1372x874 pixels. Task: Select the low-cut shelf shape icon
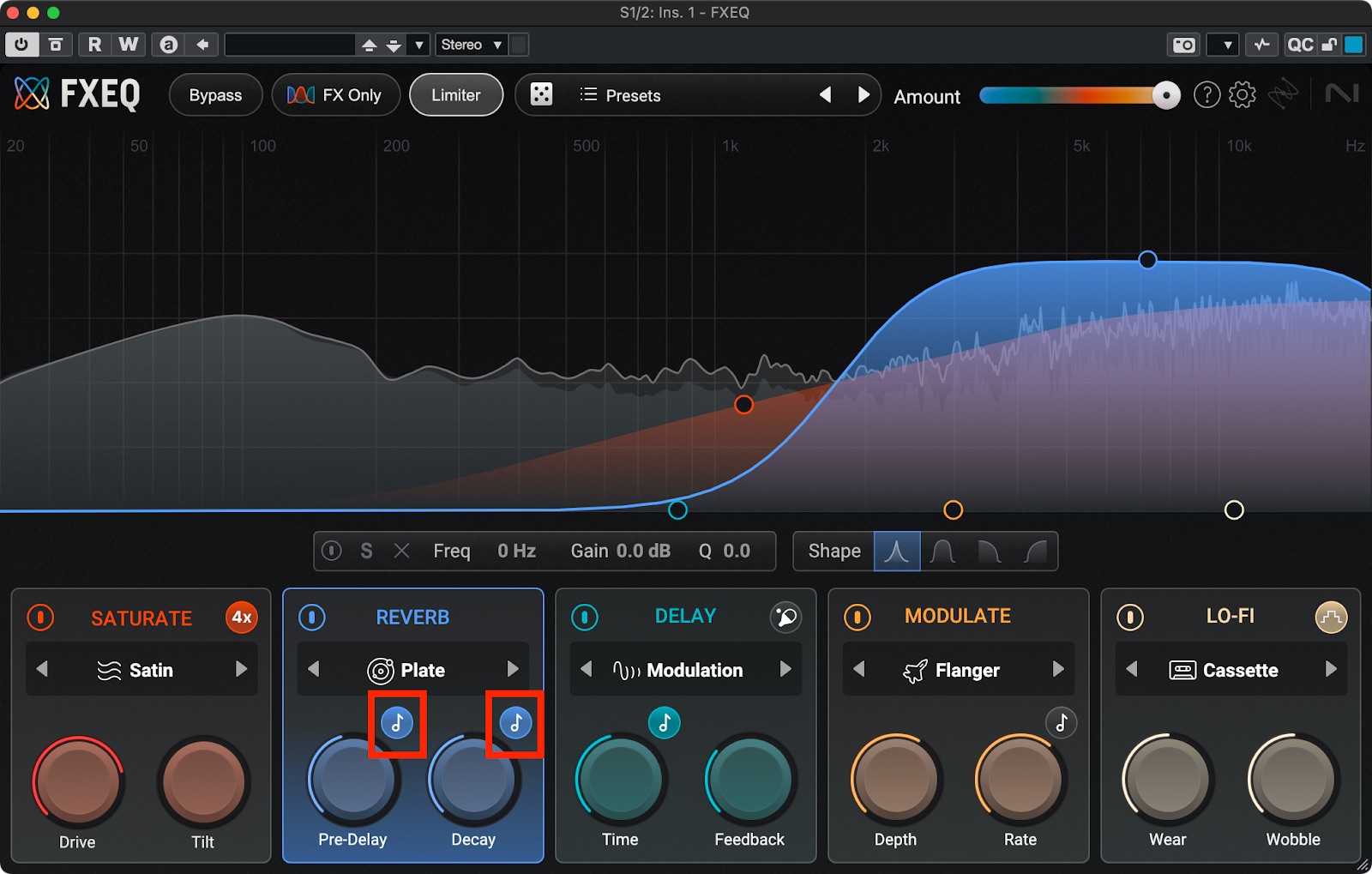click(1036, 551)
